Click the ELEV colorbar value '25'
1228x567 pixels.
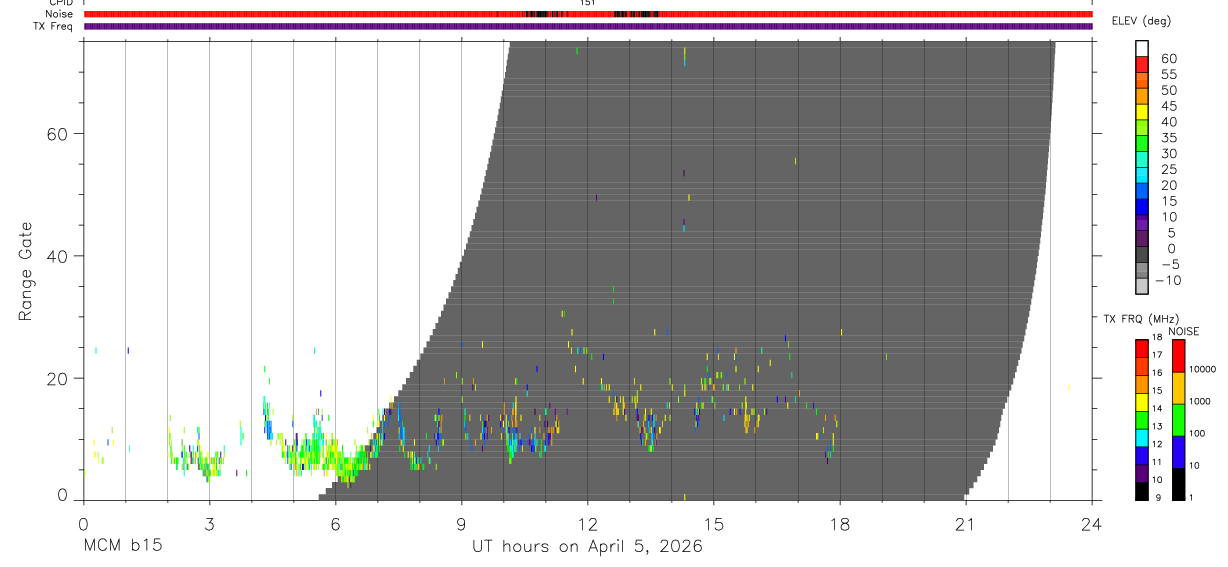(1168, 169)
